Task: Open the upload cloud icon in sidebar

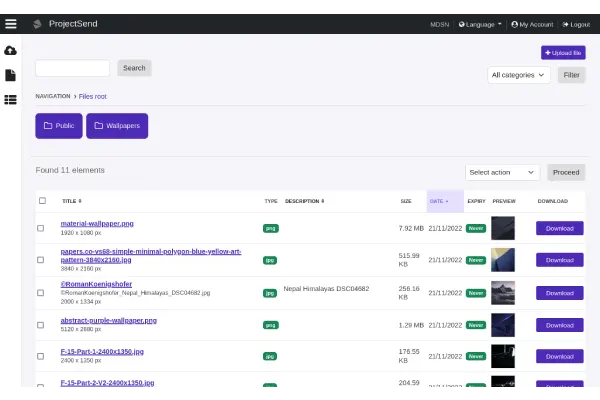Action: (x=10, y=50)
